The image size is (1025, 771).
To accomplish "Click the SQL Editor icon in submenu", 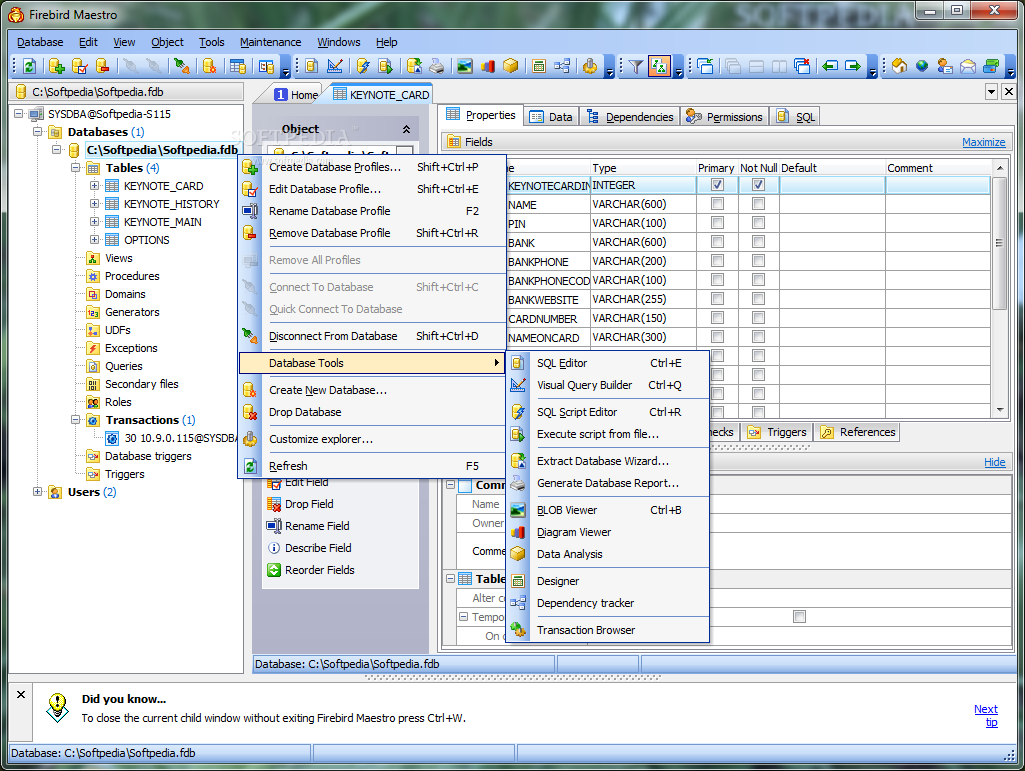I will click(x=518, y=363).
